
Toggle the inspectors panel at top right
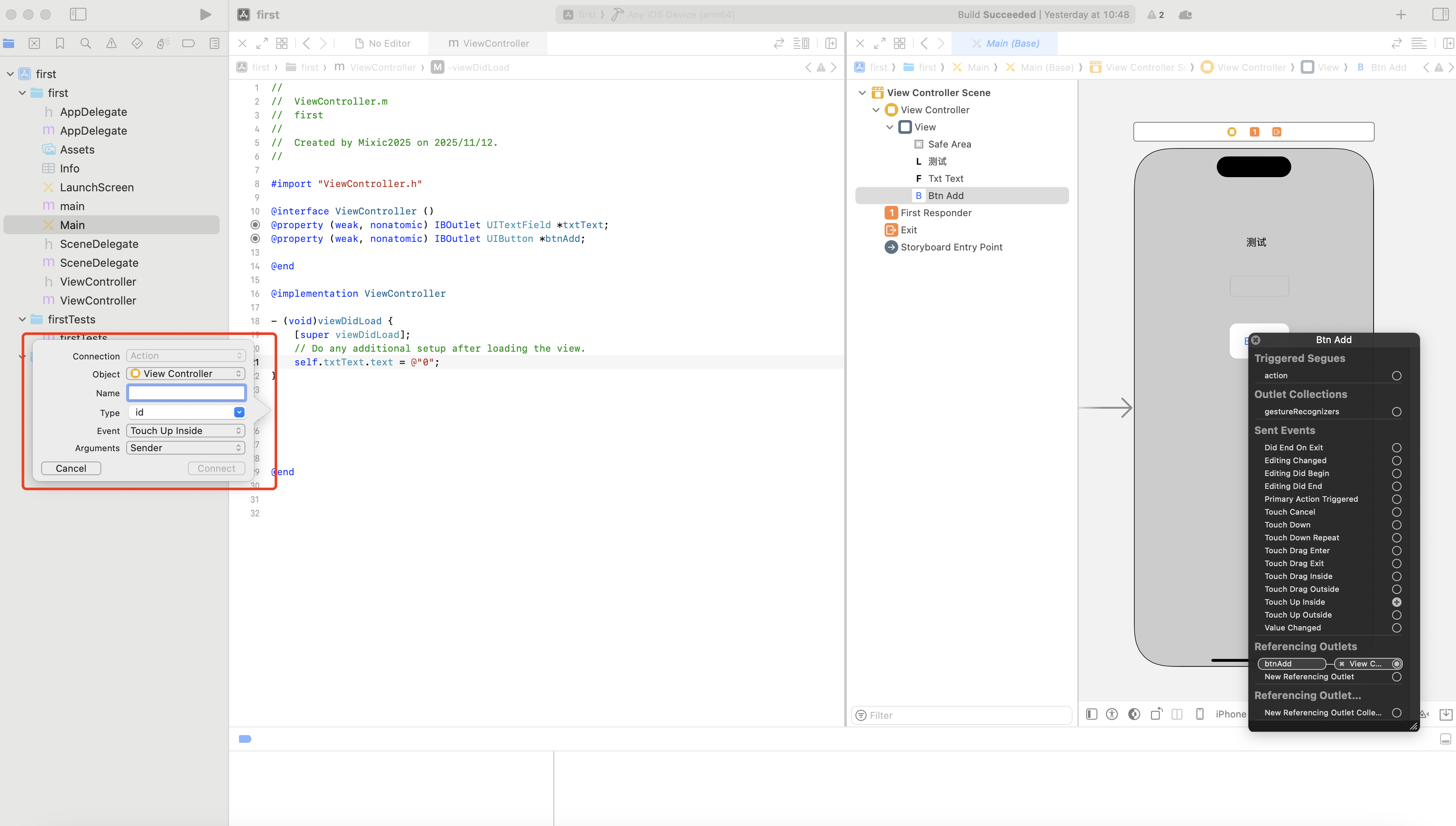(1440, 15)
